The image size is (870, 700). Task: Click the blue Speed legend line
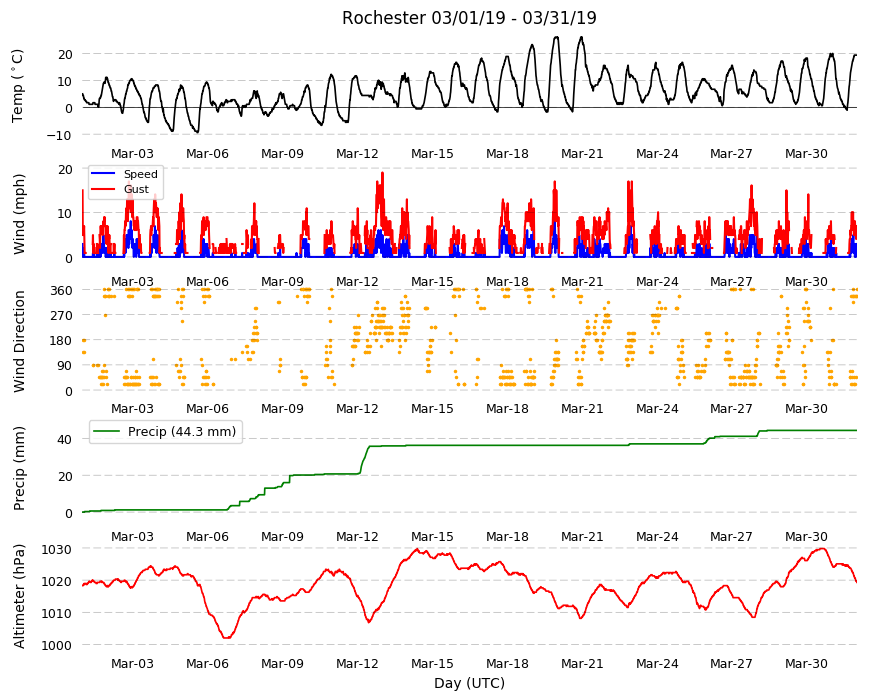pyautogui.click(x=103, y=174)
